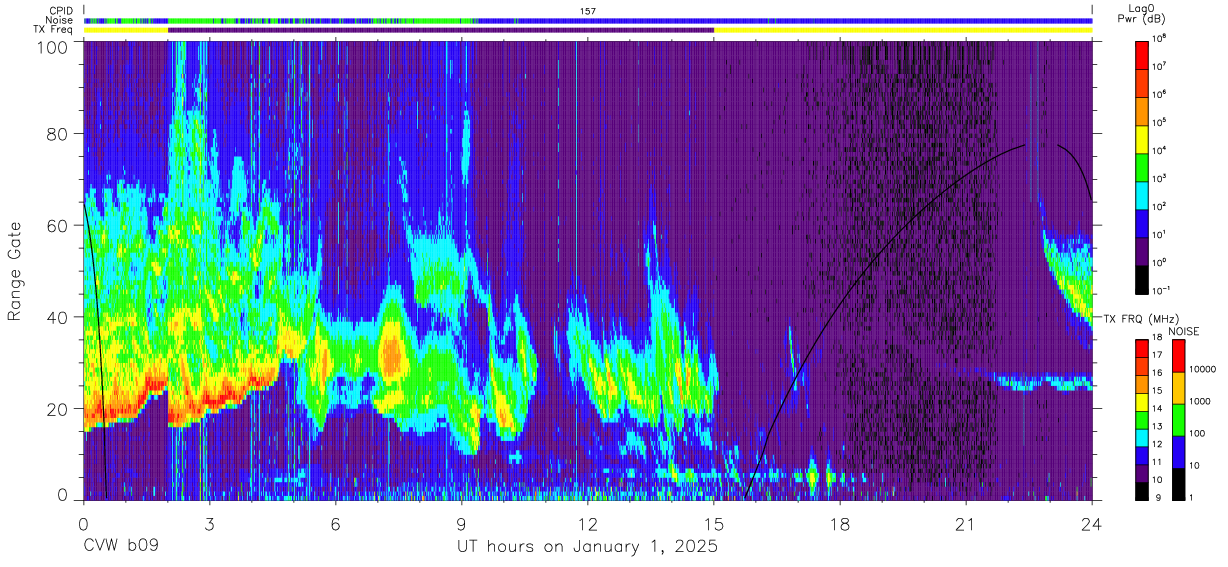1228x567 pixels.
Task: Click the 'TX Freq' row label at top left
Action: [x=53, y=30]
